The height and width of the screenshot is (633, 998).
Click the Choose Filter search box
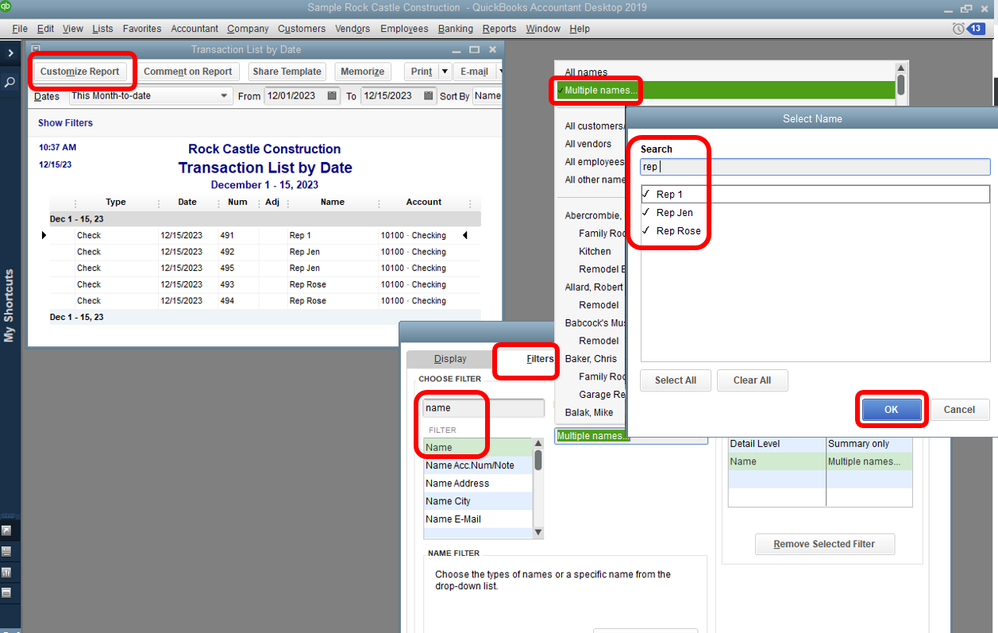point(484,408)
